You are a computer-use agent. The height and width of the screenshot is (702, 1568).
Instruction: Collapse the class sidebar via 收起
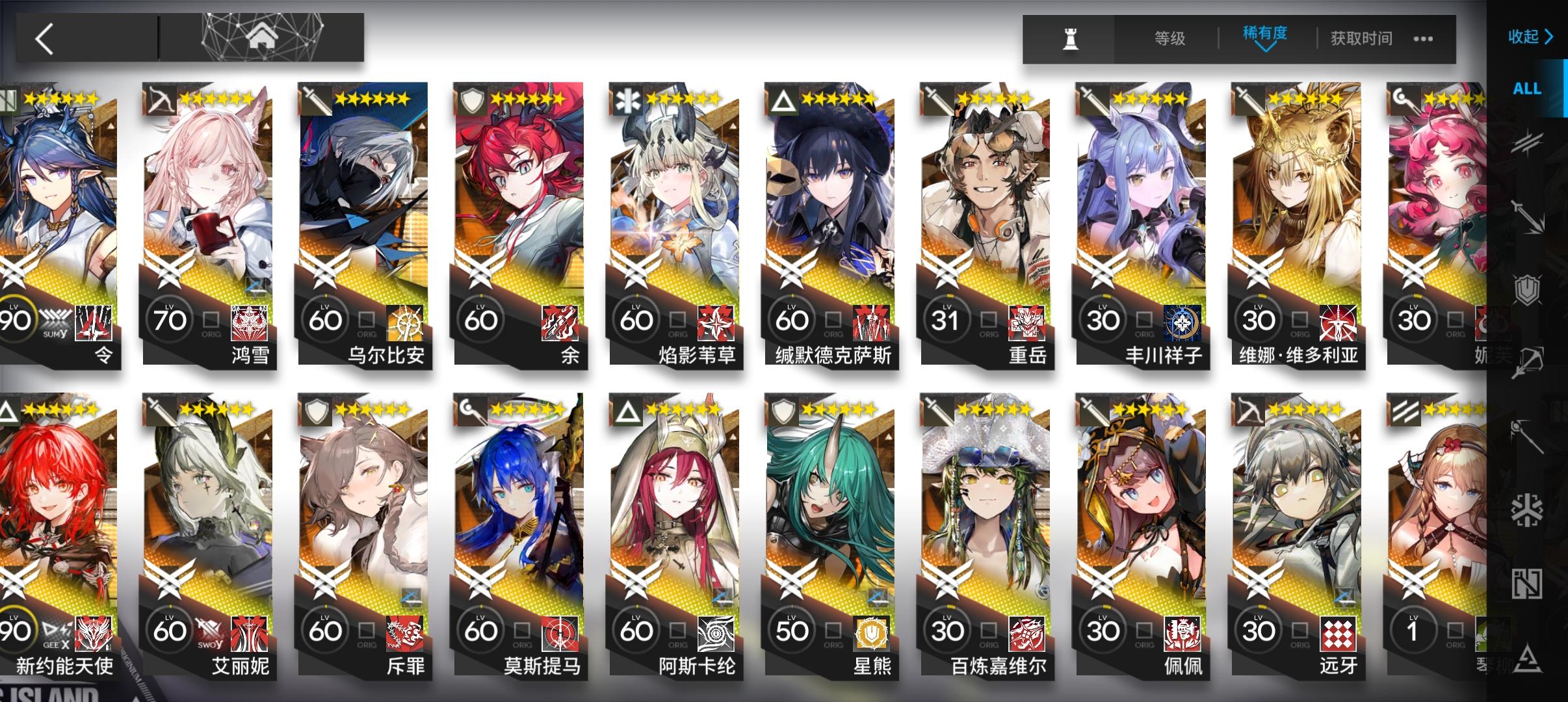pyautogui.click(x=1530, y=36)
